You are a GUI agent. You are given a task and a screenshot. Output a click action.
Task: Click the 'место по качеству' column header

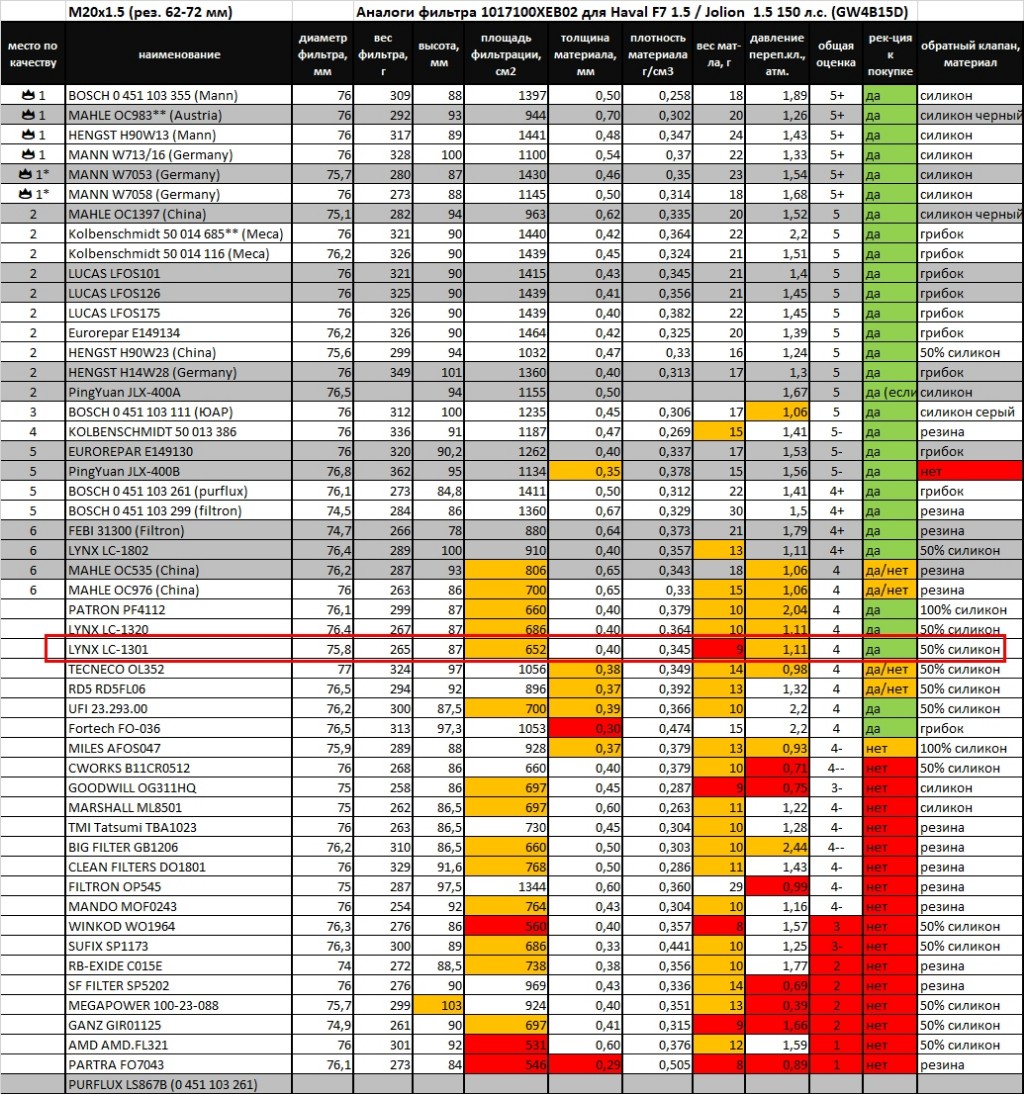(x=33, y=54)
